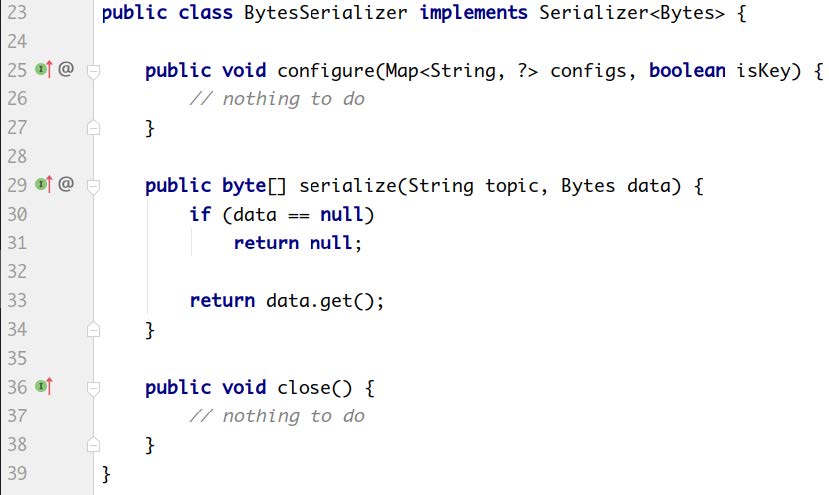Click the @ annotation marker on line 29
Image resolution: width=829 pixels, height=495 pixels.
tap(66, 184)
